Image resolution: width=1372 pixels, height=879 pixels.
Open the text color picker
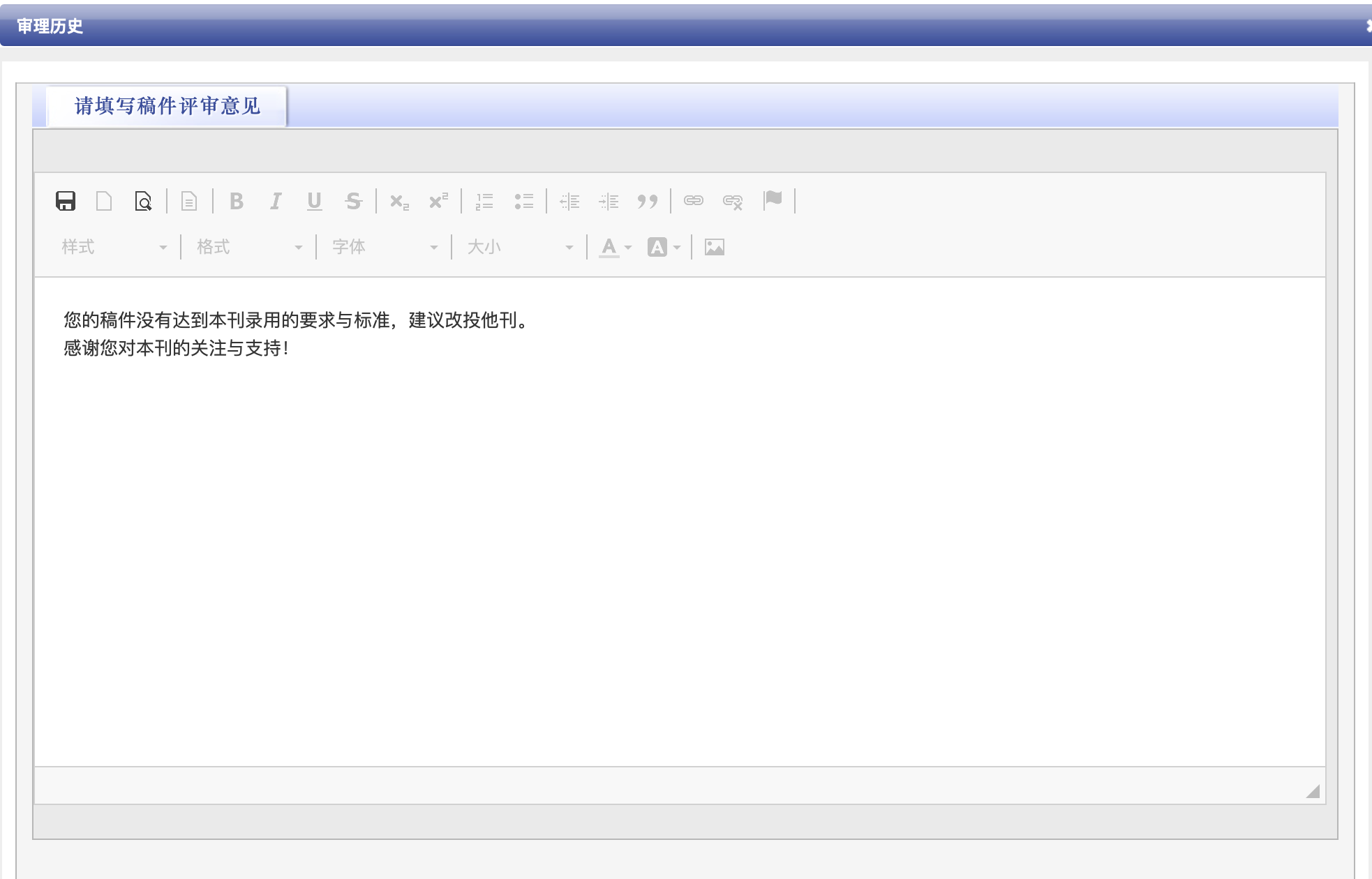tap(615, 247)
